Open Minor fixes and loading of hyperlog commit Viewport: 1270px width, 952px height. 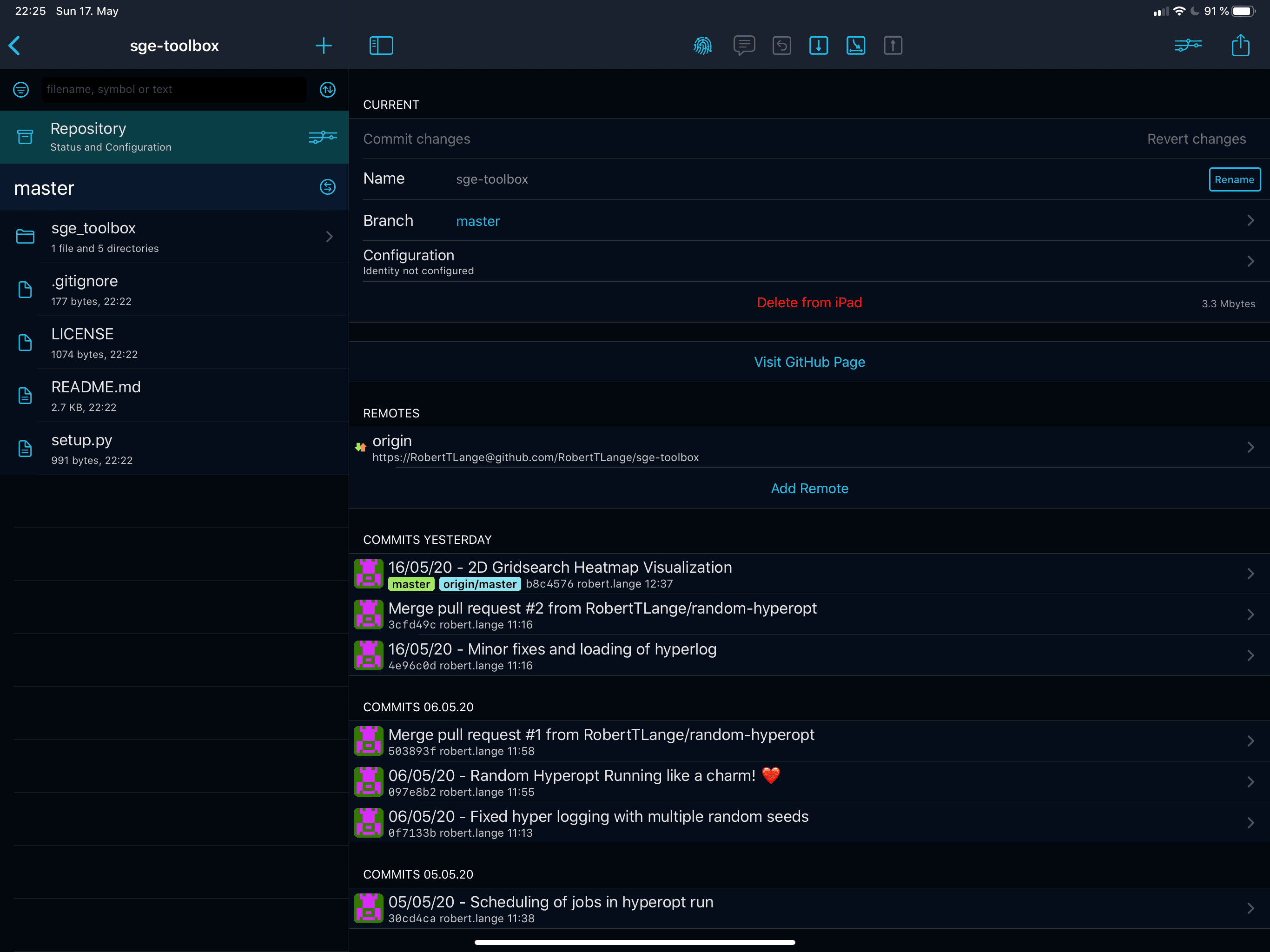(x=809, y=656)
